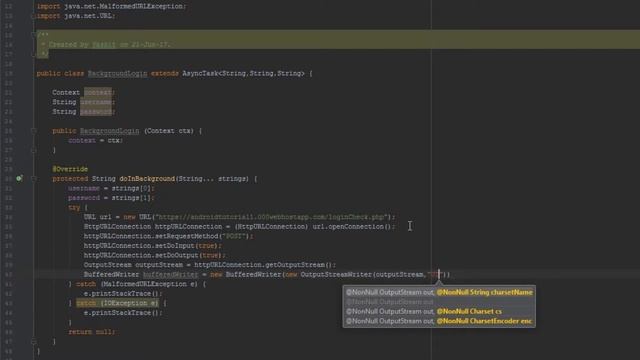
Task: Click the @Override annotation
Action: [70, 169]
